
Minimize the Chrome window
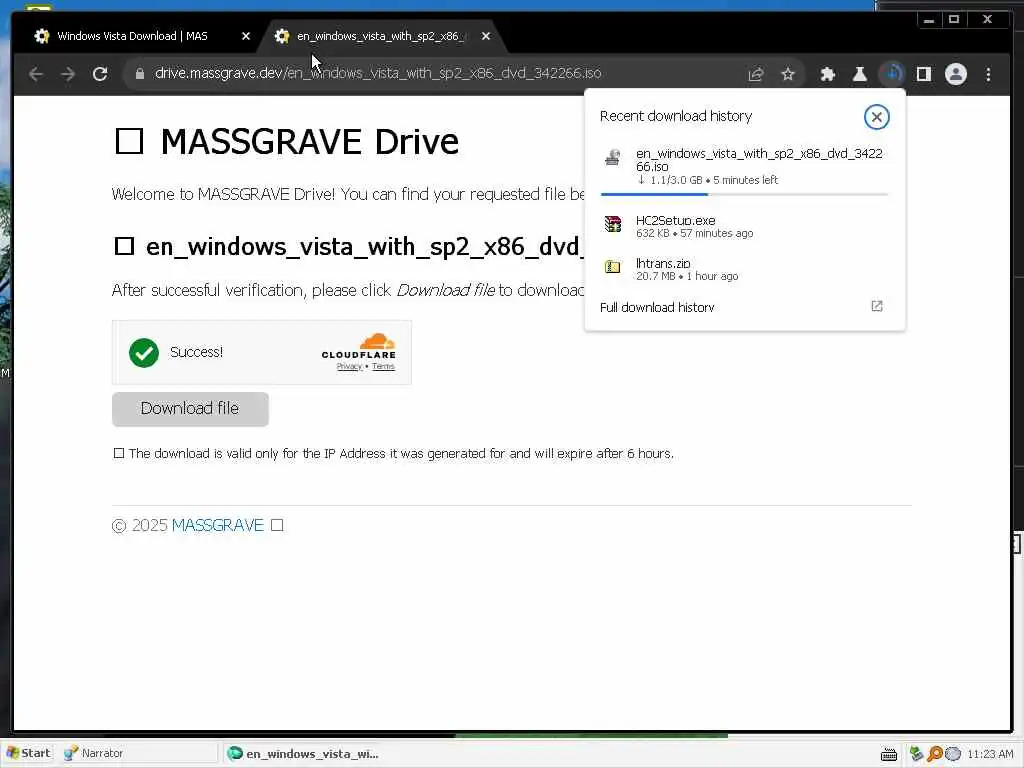[x=929, y=20]
